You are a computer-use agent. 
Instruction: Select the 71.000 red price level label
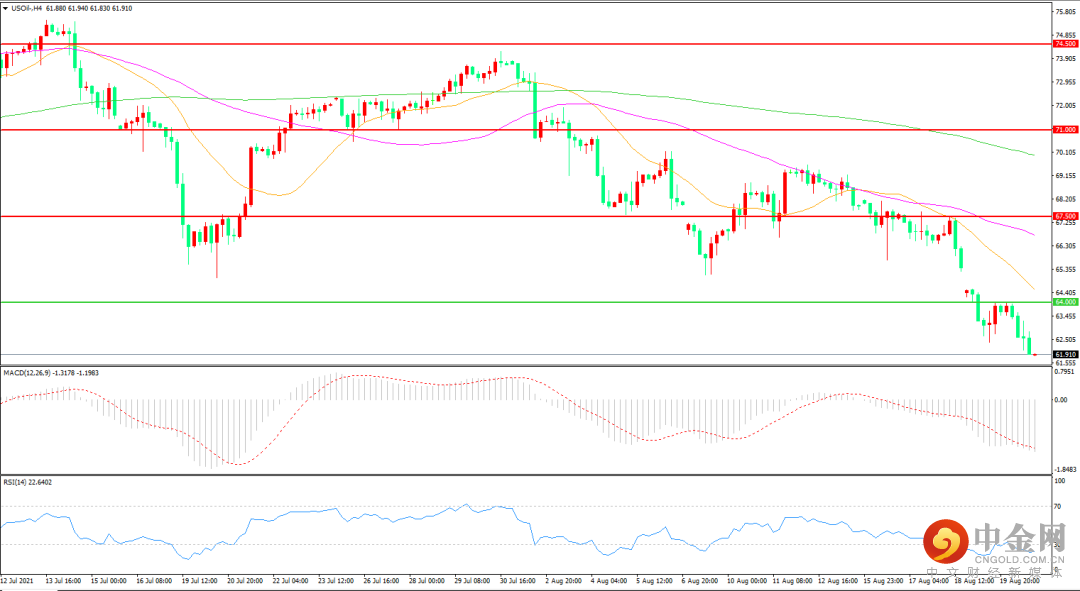point(1066,129)
